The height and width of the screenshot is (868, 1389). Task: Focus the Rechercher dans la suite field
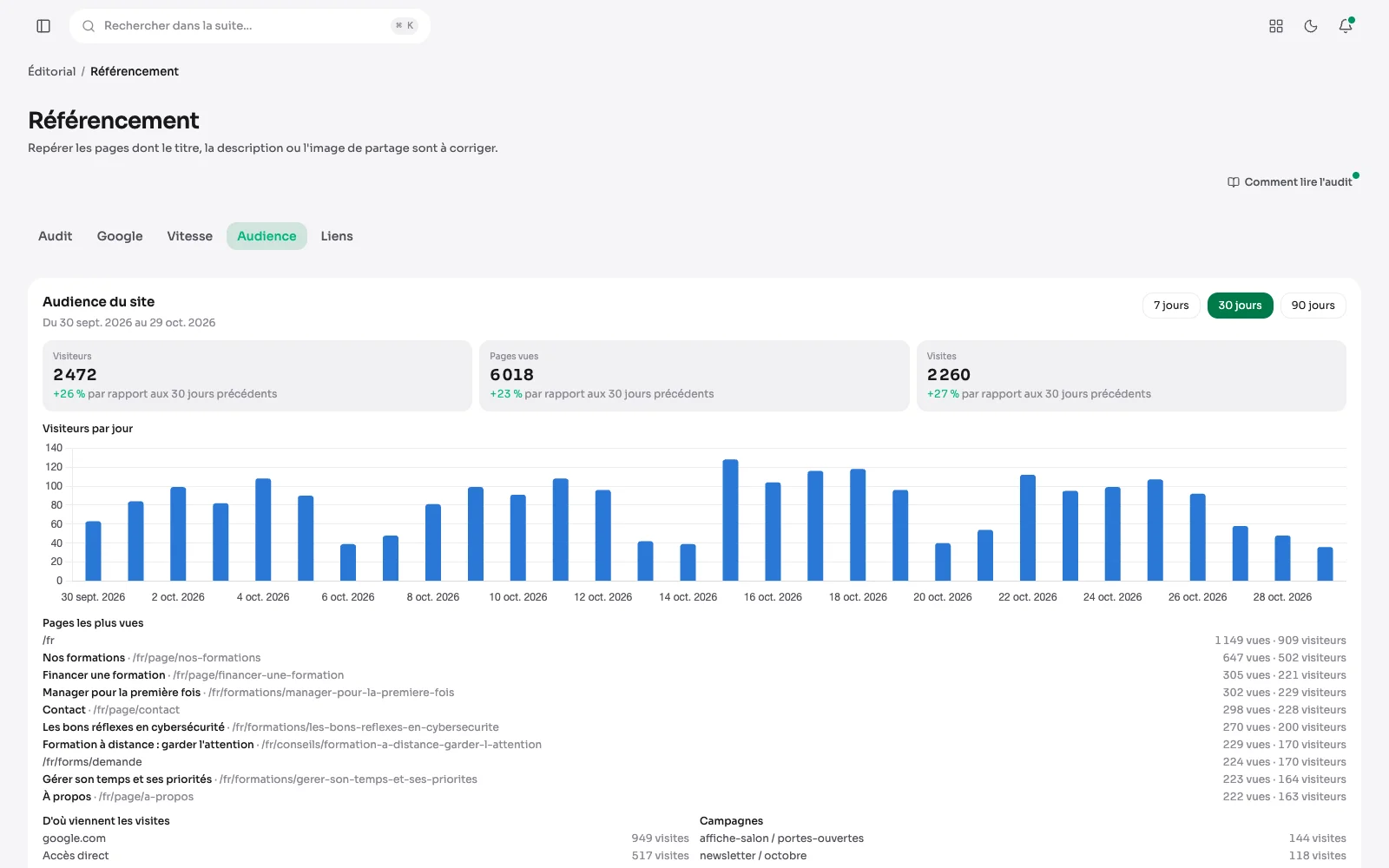(250, 26)
